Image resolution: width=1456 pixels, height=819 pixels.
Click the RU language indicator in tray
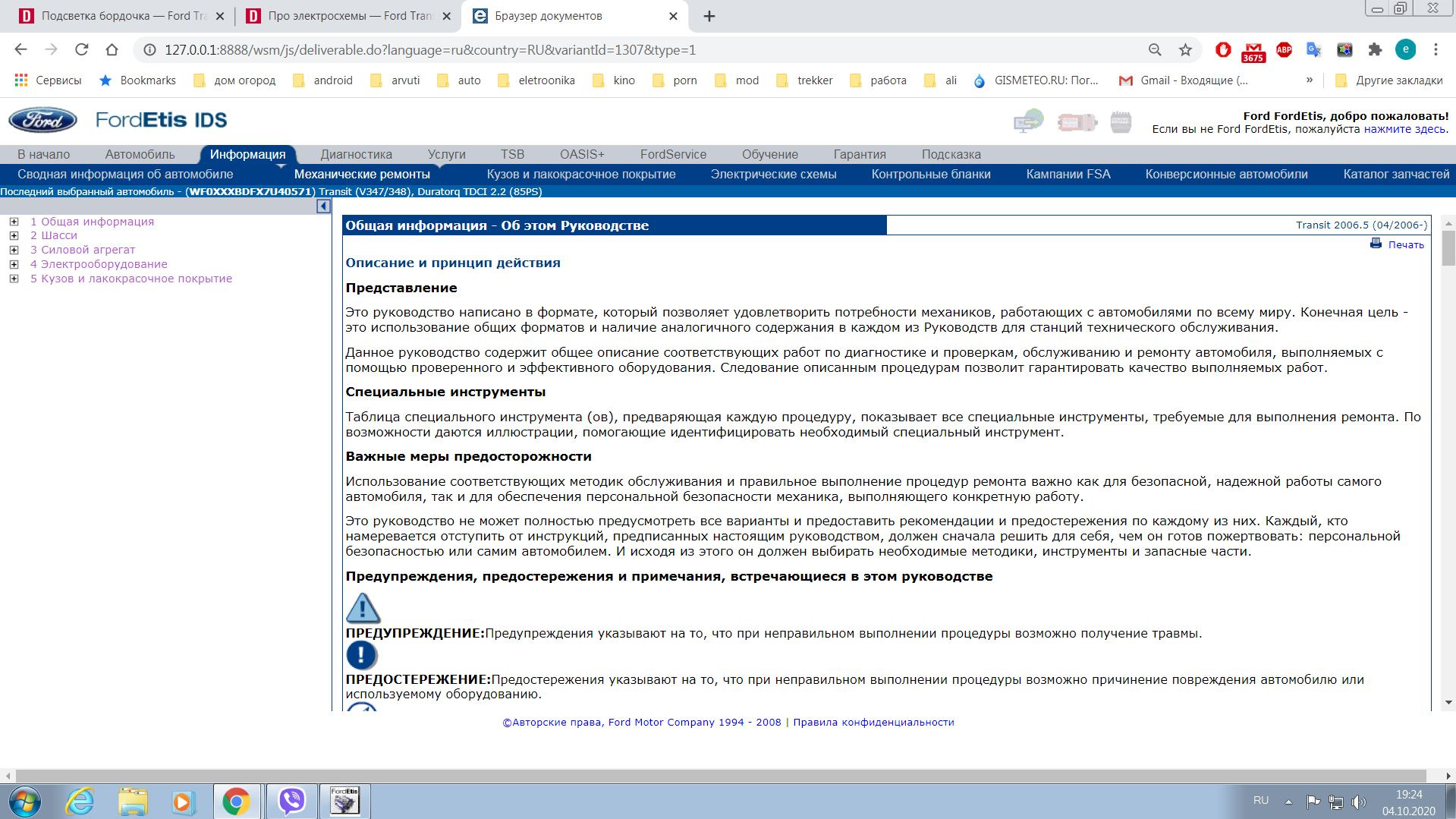tap(1260, 800)
